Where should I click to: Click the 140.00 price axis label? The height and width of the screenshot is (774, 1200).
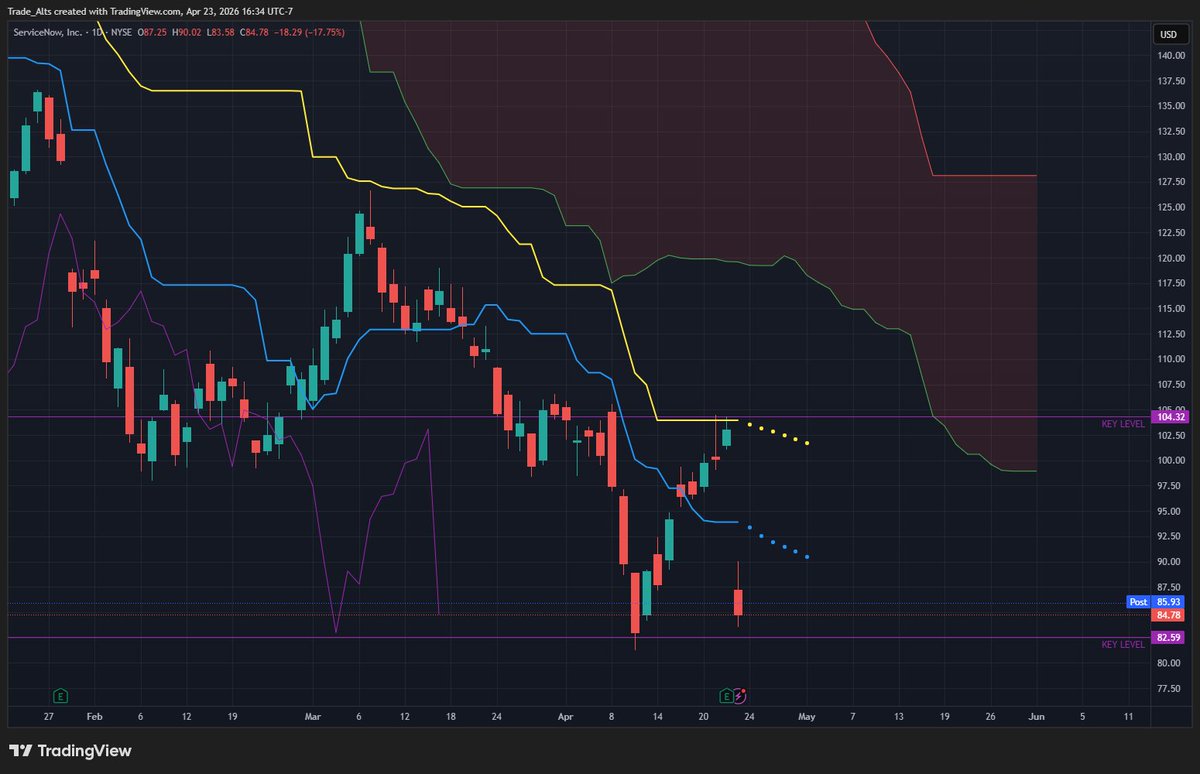tap(1172, 56)
